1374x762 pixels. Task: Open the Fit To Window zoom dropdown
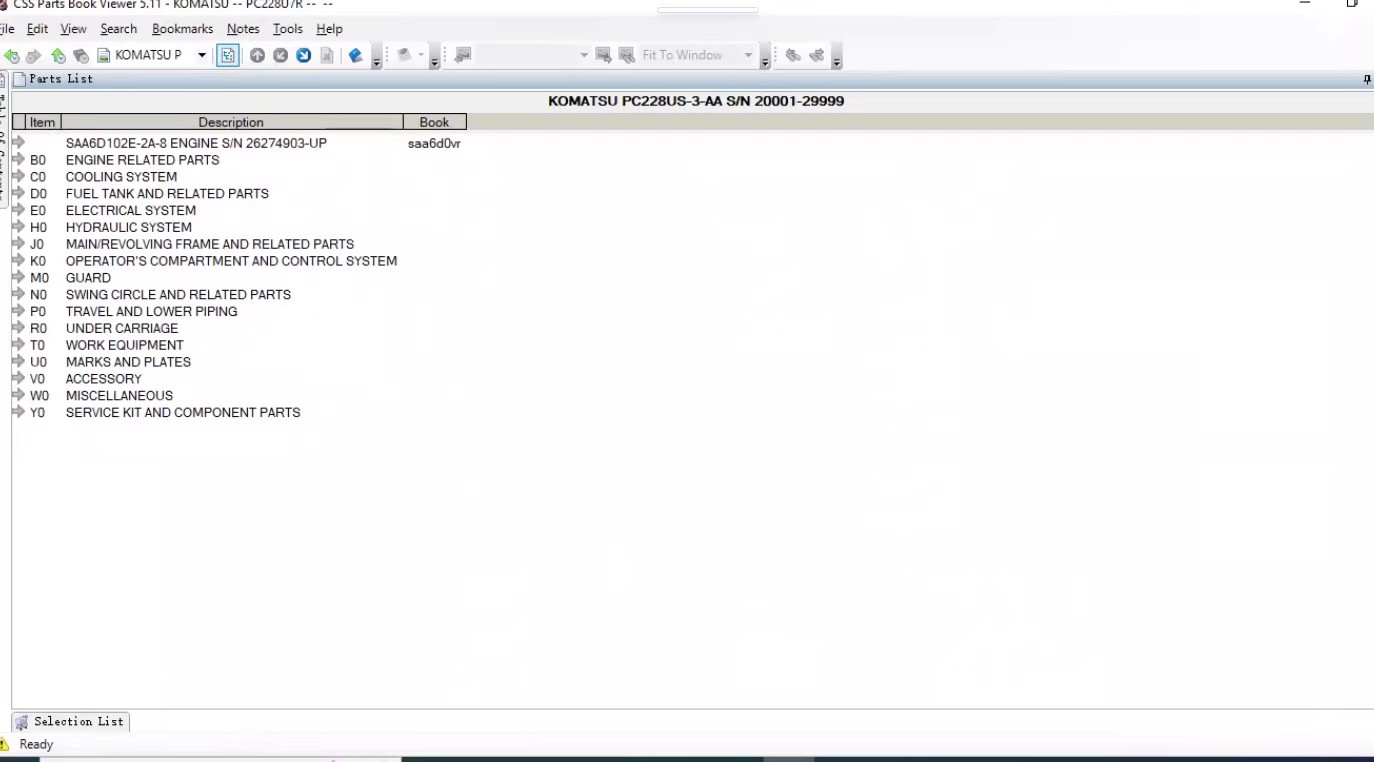tap(747, 55)
